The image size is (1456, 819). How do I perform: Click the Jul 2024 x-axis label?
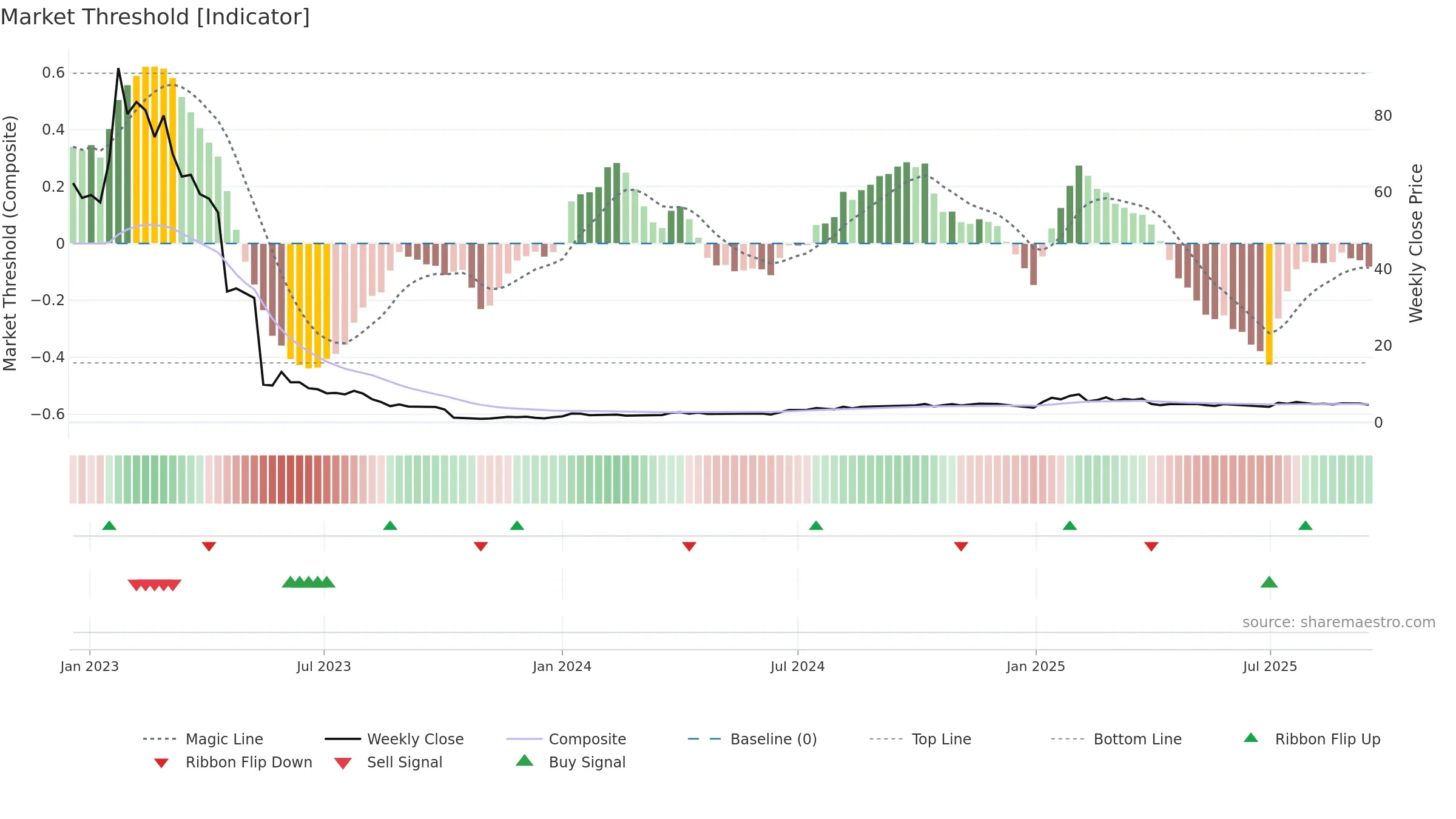click(798, 666)
